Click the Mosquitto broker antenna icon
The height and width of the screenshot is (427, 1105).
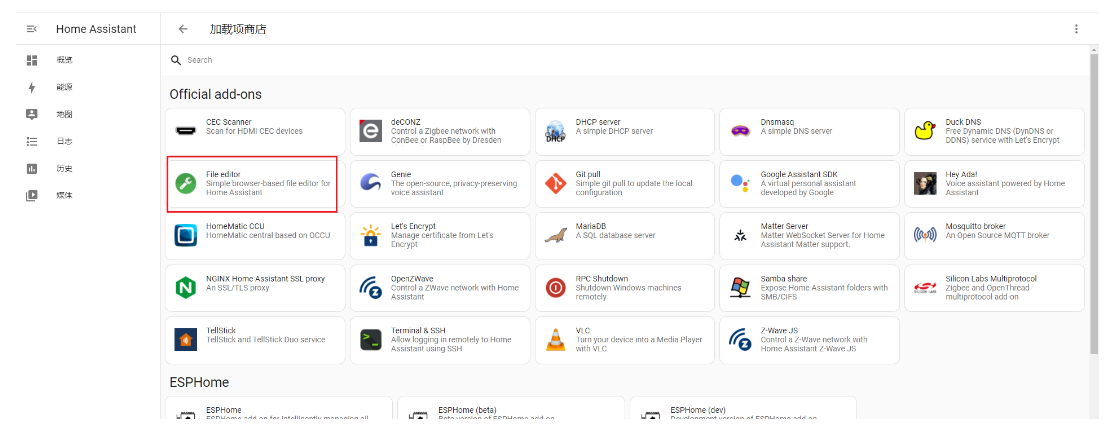[x=925, y=235]
